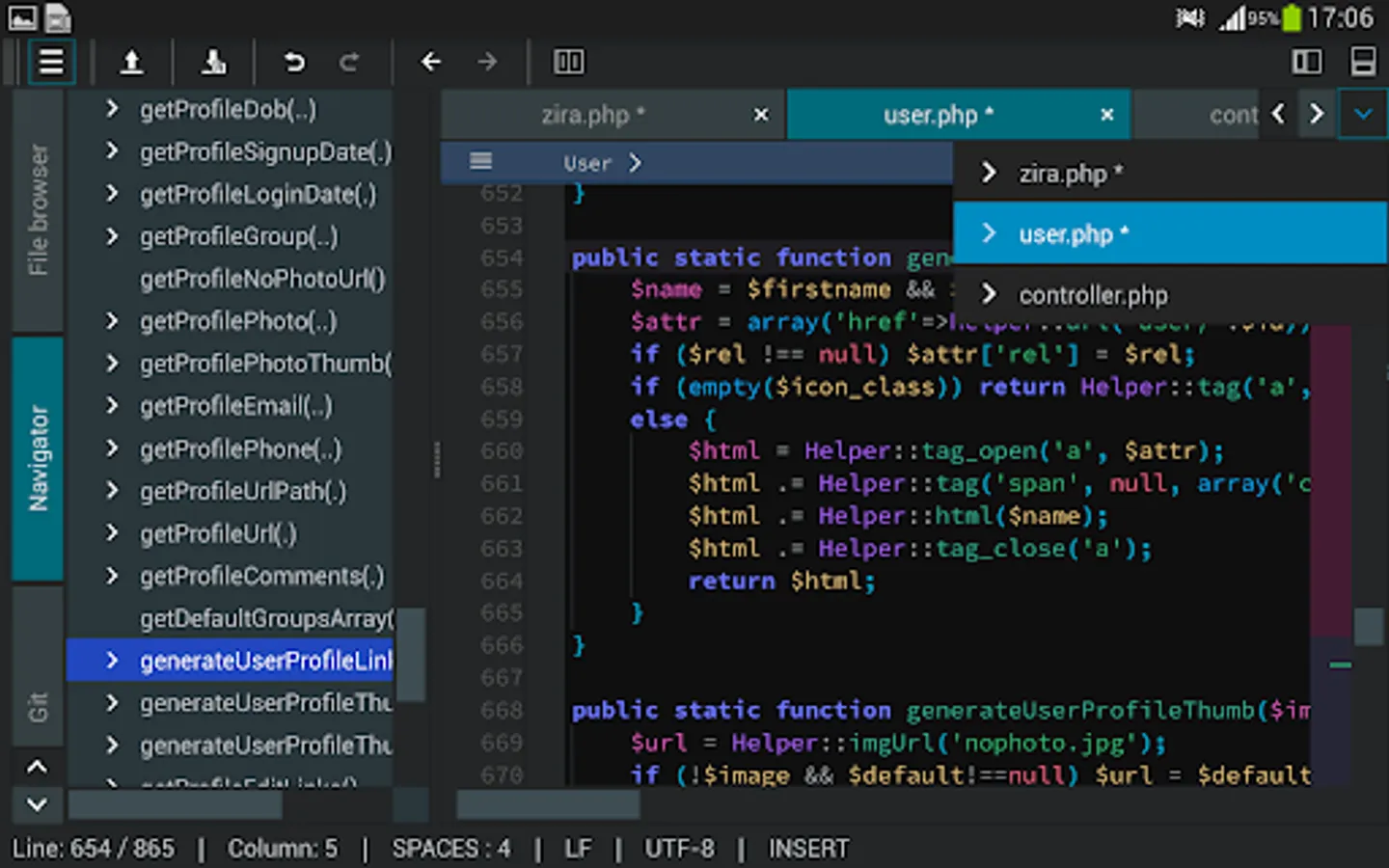Viewport: 1389px width, 868px height.
Task: Toggle split view columns icon
Action: (568, 63)
